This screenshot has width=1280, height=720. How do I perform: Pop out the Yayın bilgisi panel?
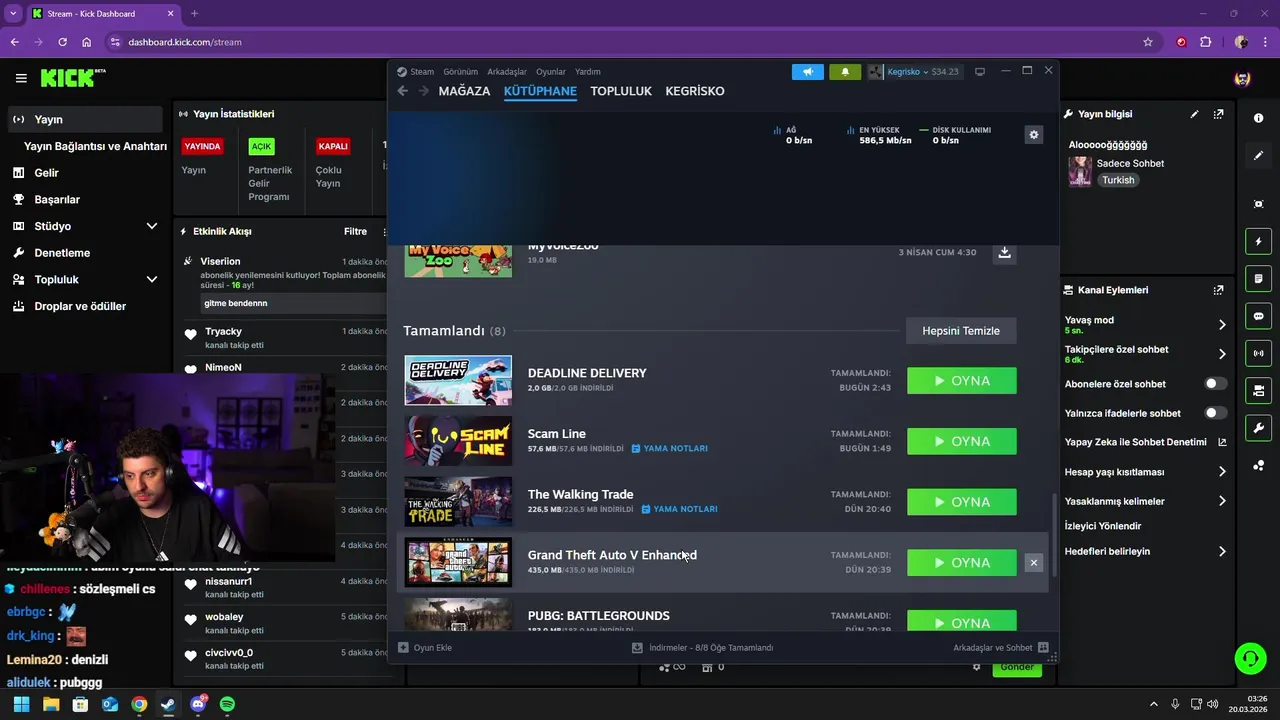(1218, 114)
